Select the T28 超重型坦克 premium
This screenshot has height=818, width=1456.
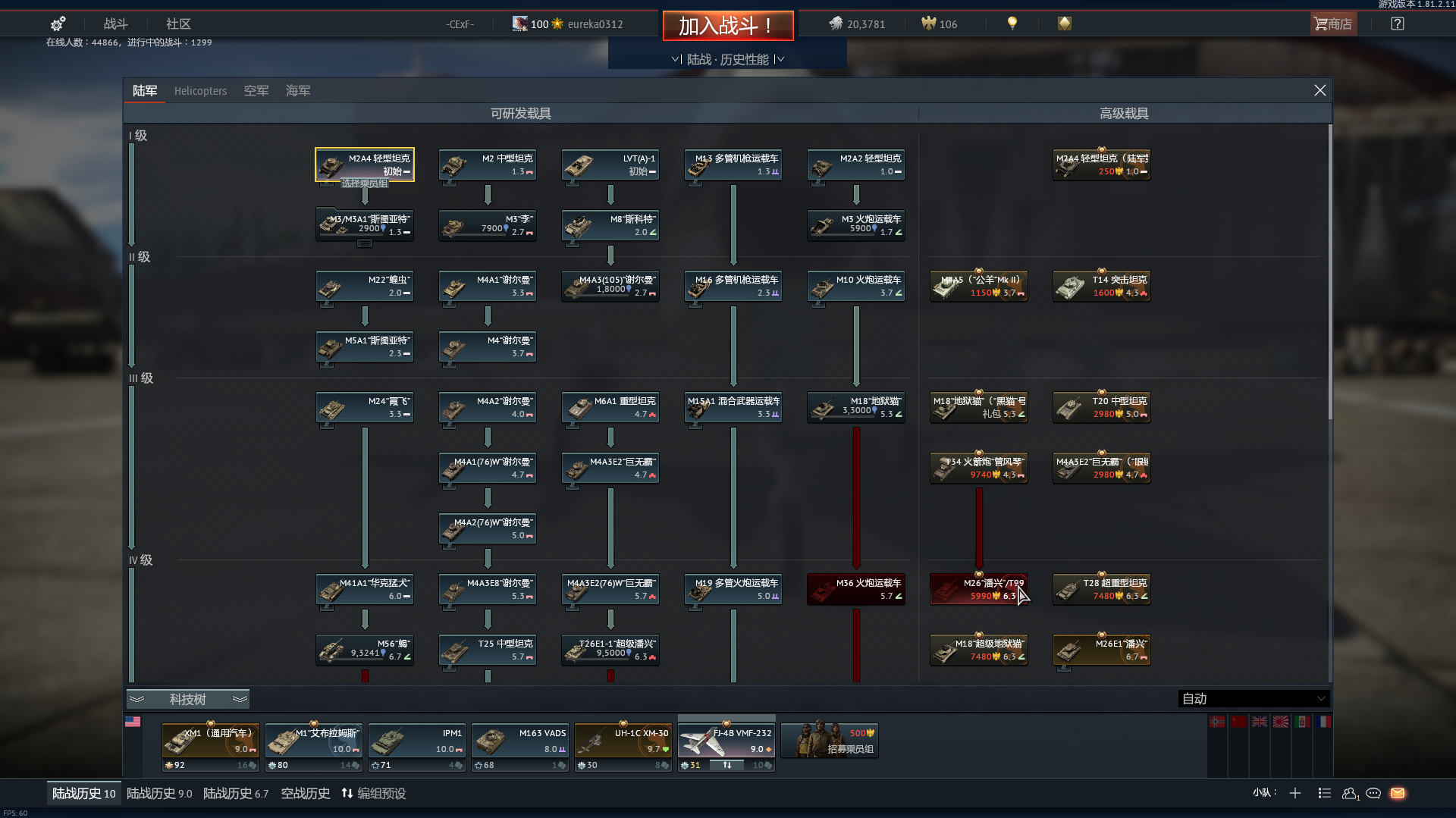(1102, 589)
